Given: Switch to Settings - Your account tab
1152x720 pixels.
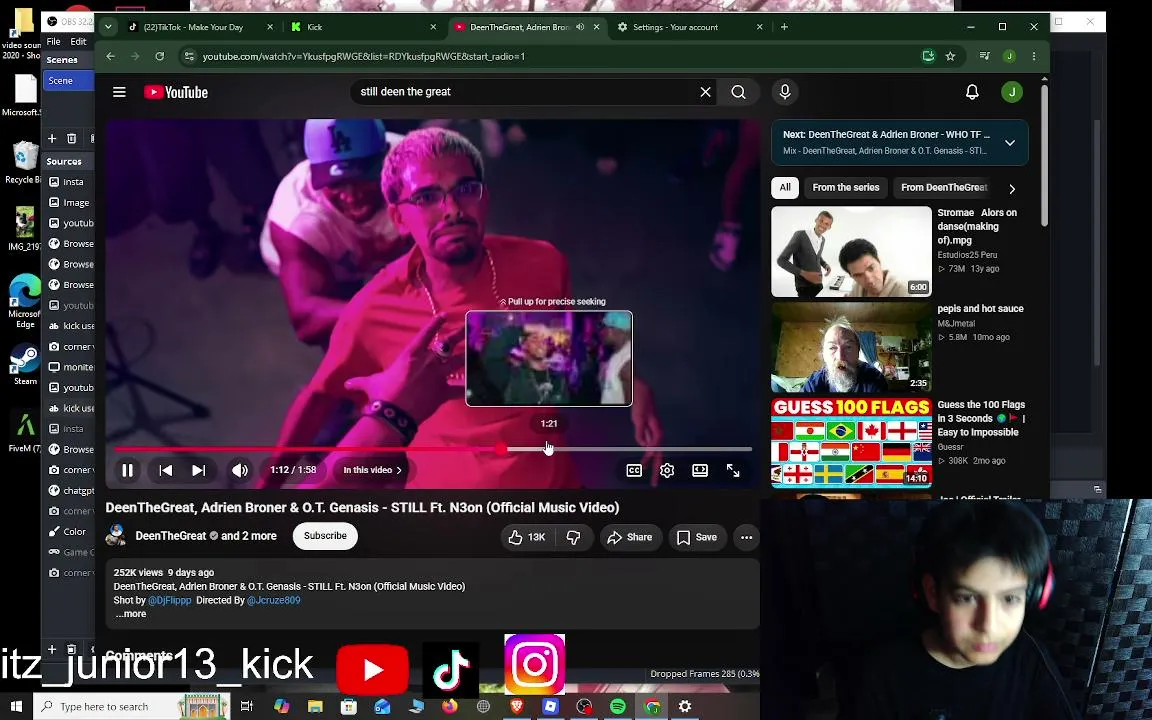Looking at the screenshot, I should click(691, 27).
